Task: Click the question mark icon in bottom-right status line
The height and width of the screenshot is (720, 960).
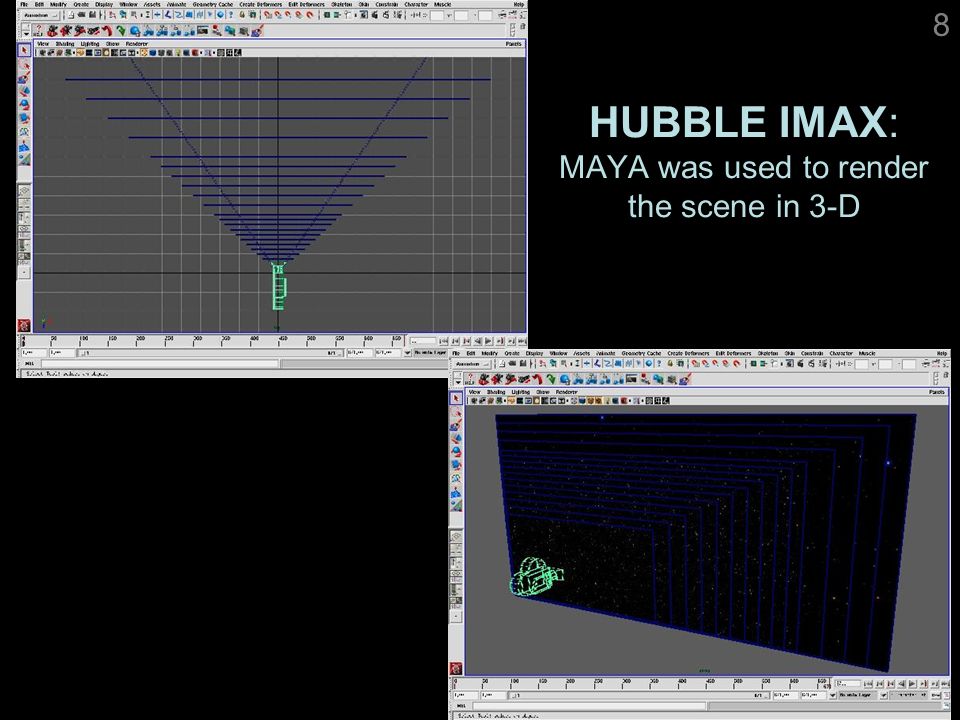Action: [659, 363]
